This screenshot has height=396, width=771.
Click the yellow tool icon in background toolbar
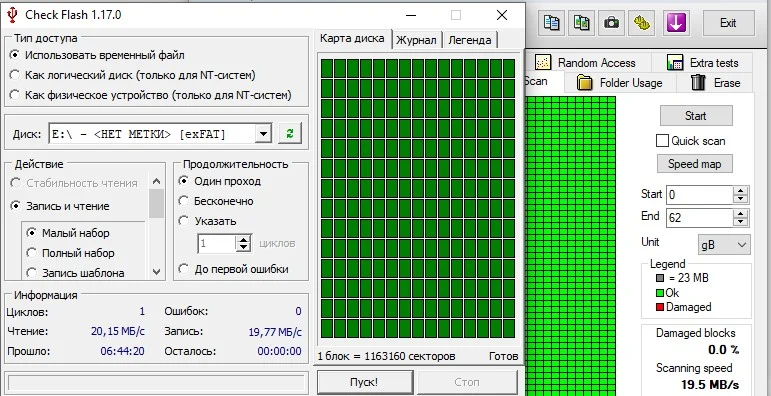(x=642, y=23)
